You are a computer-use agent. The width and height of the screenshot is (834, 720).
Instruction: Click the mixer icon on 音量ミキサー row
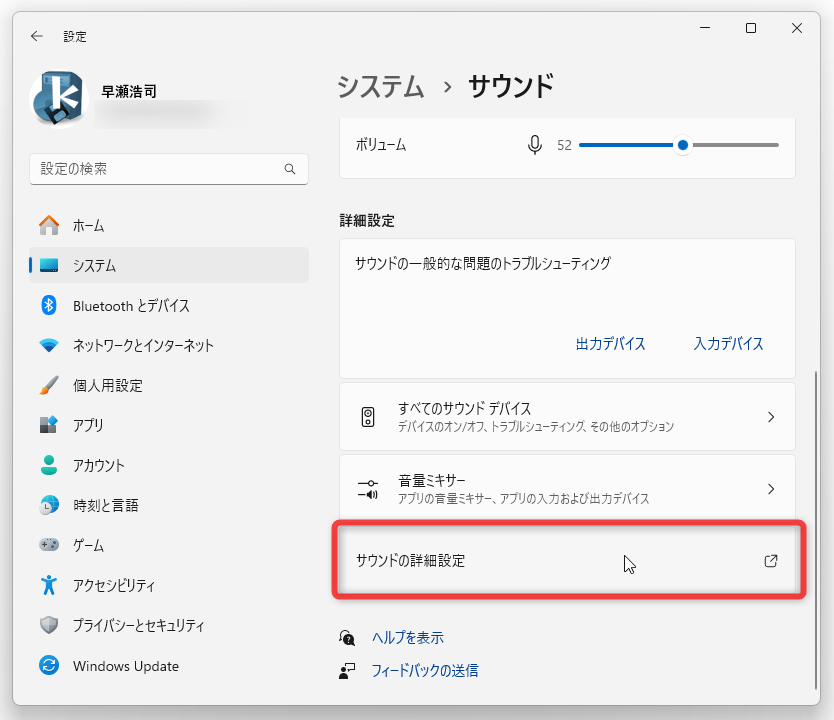pyautogui.click(x=368, y=489)
